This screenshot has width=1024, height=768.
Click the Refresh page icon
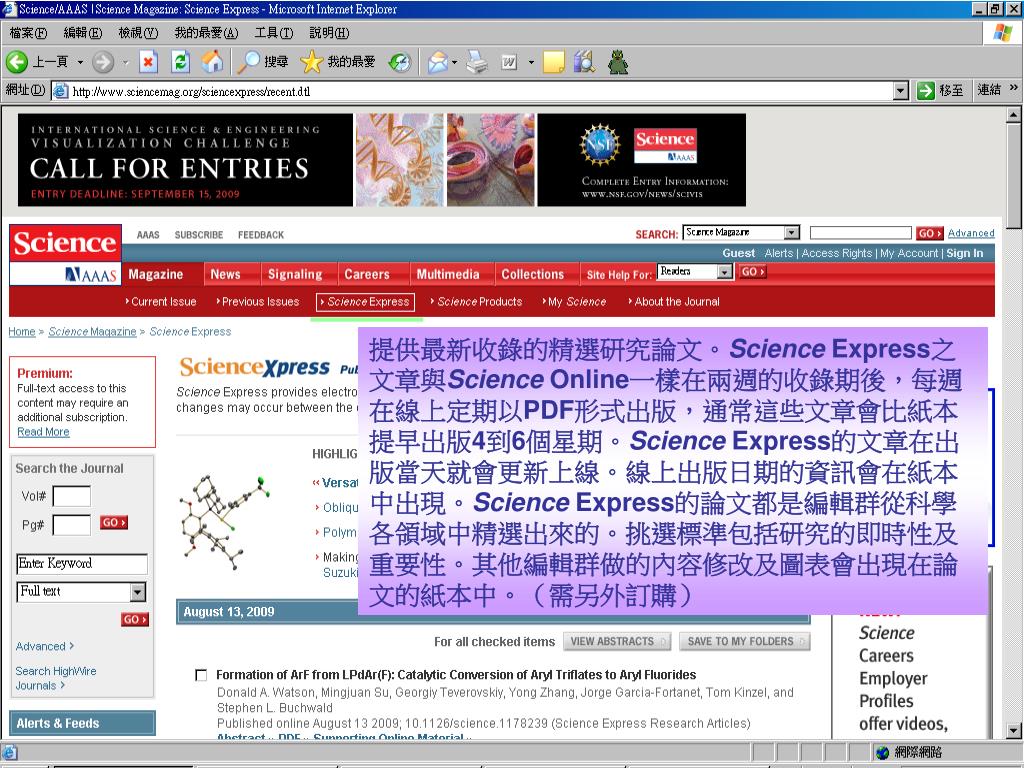coord(180,62)
